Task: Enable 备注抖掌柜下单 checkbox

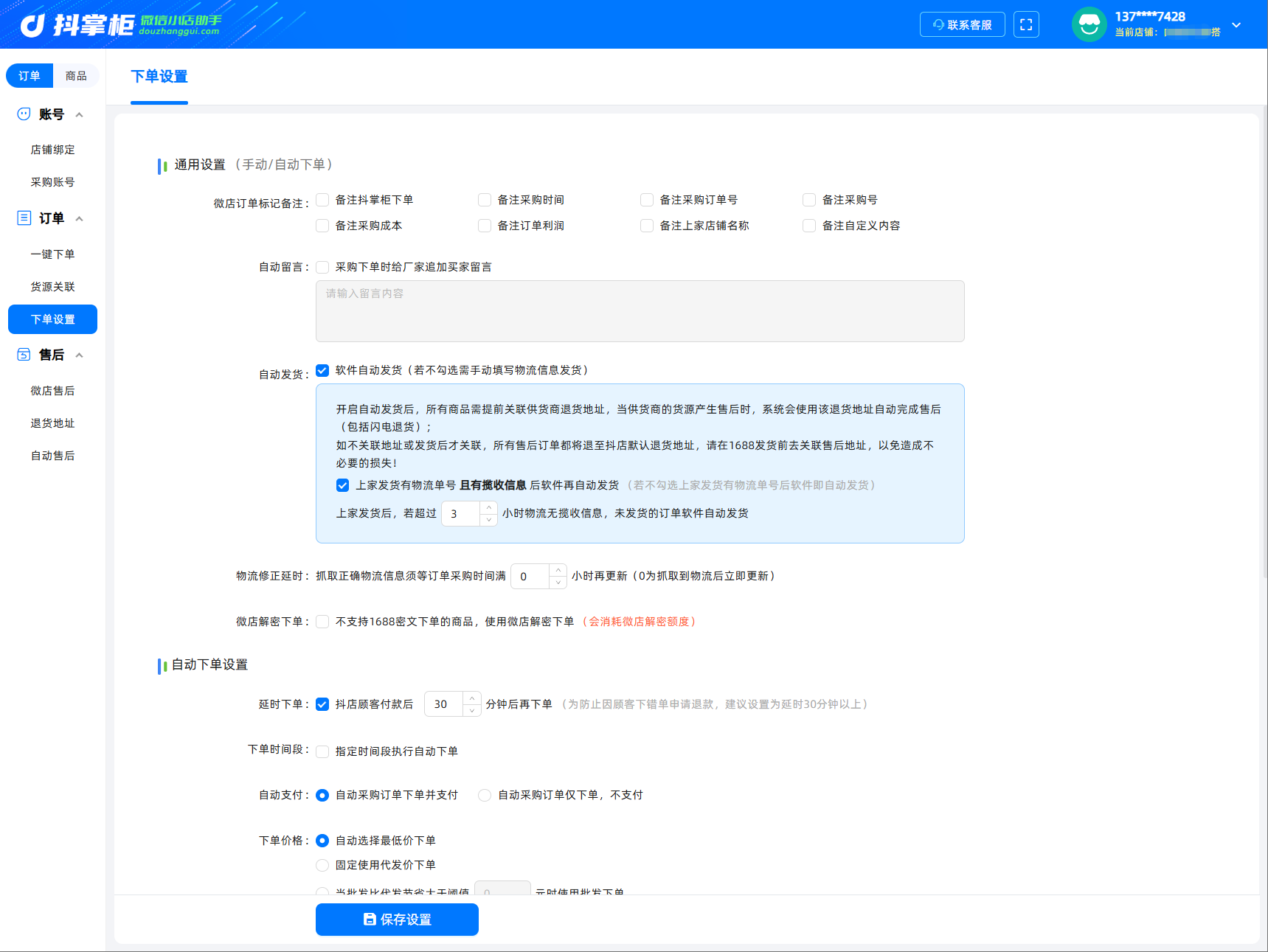Action: point(322,200)
